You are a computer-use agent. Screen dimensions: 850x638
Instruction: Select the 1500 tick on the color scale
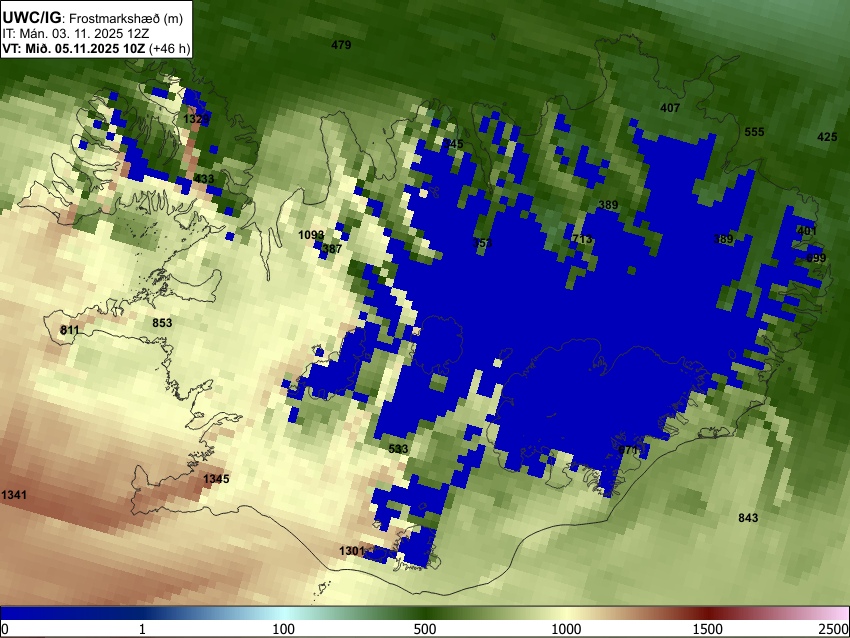pyautogui.click(x=708, y=629)
